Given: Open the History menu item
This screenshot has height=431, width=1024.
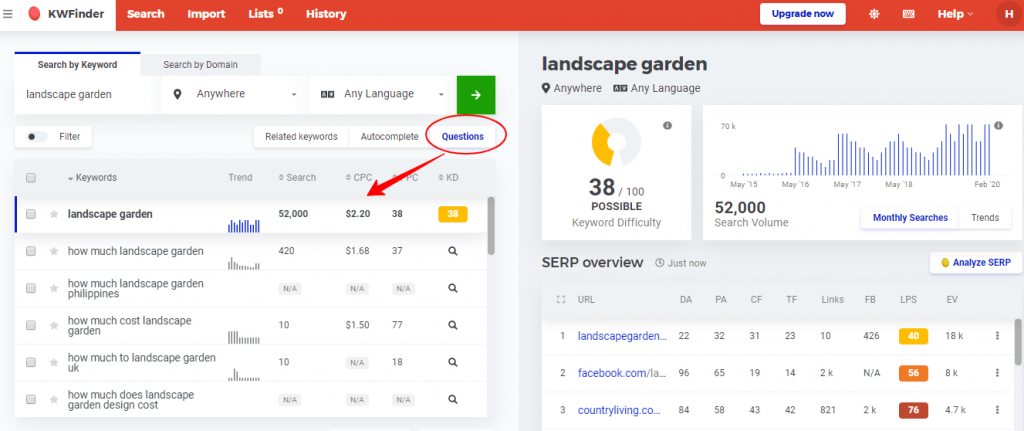Looking at the screenshot, I should 326,14.
